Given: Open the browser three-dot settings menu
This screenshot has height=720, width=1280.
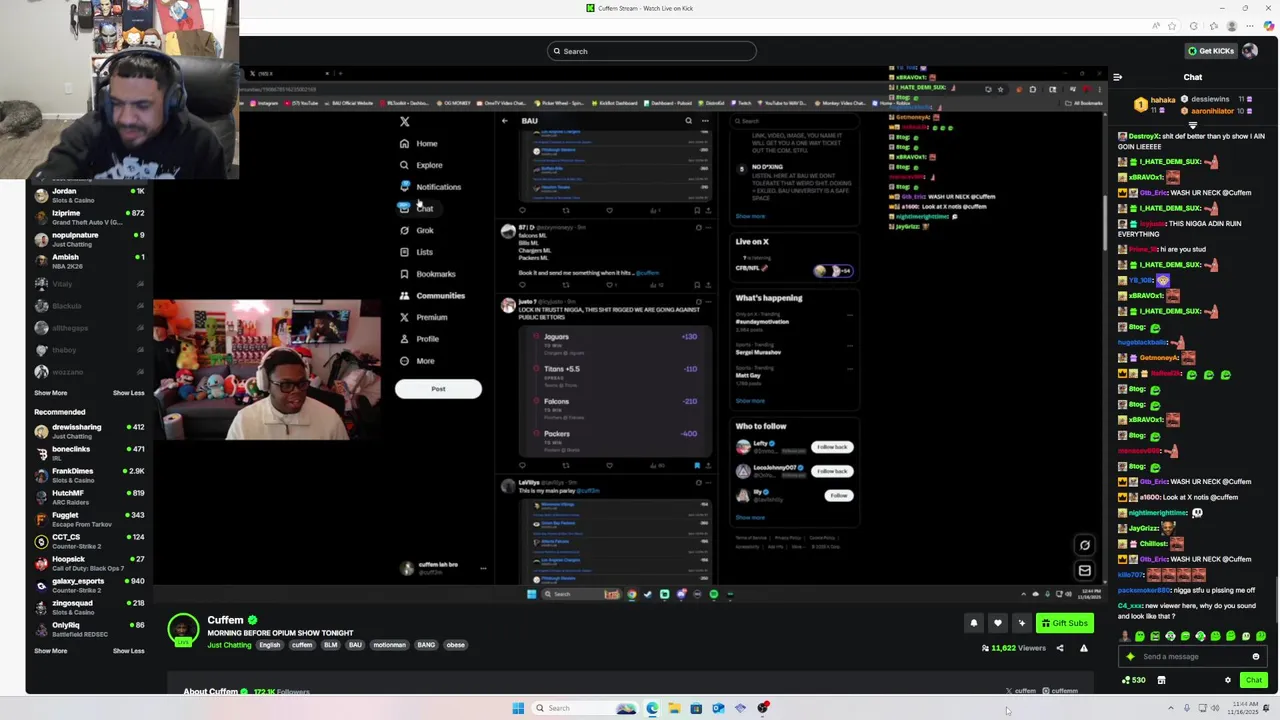Looking at the screenshot, I should [x=1248, y=26].
